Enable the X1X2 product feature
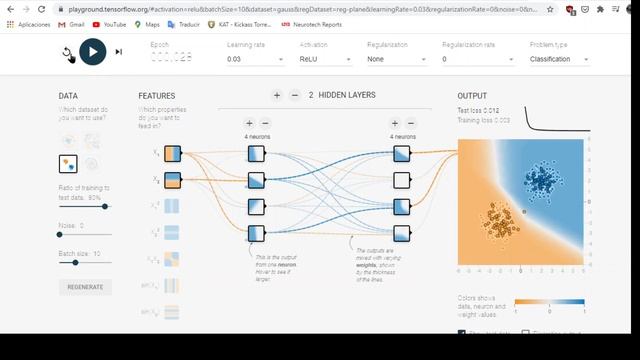640x360 pixels. [x=172, y=260]
